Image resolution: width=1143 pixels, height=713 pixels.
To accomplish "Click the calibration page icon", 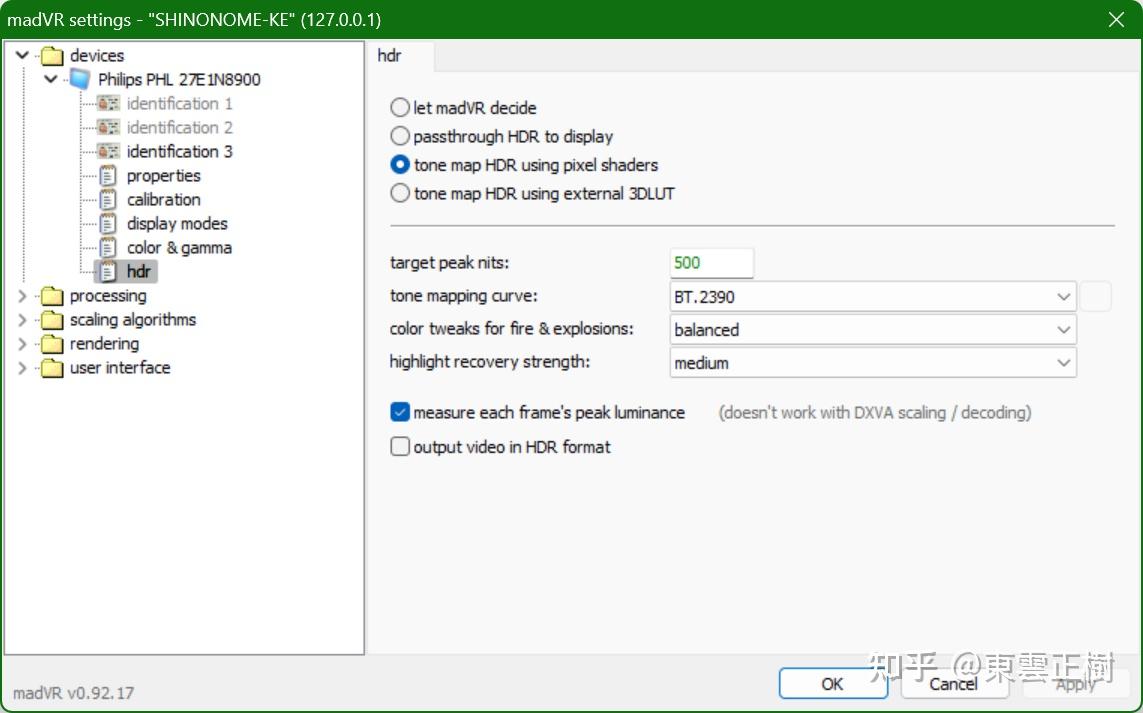I will tap(108, 200).
